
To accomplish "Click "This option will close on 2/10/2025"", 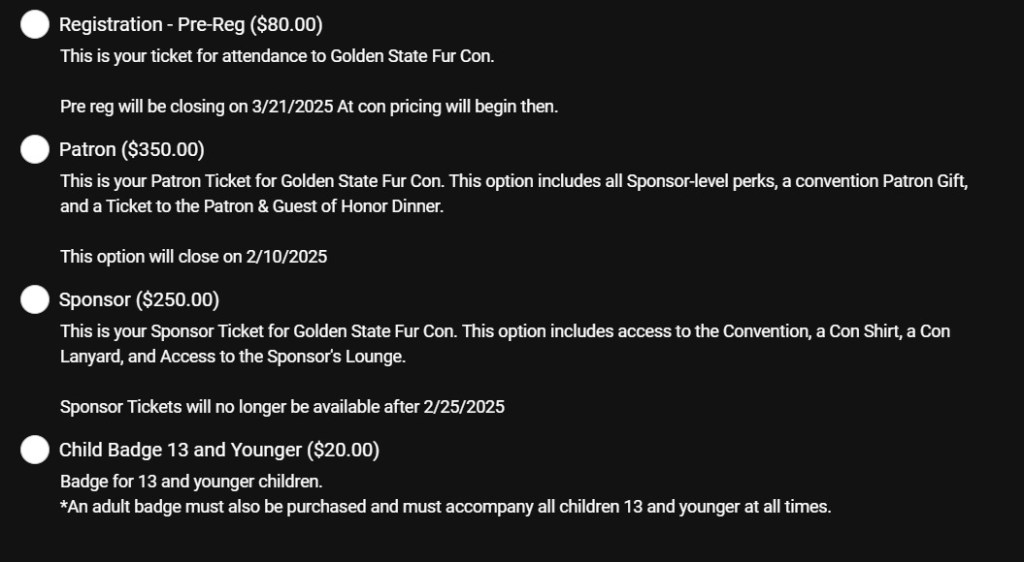I will pos(193,257).
